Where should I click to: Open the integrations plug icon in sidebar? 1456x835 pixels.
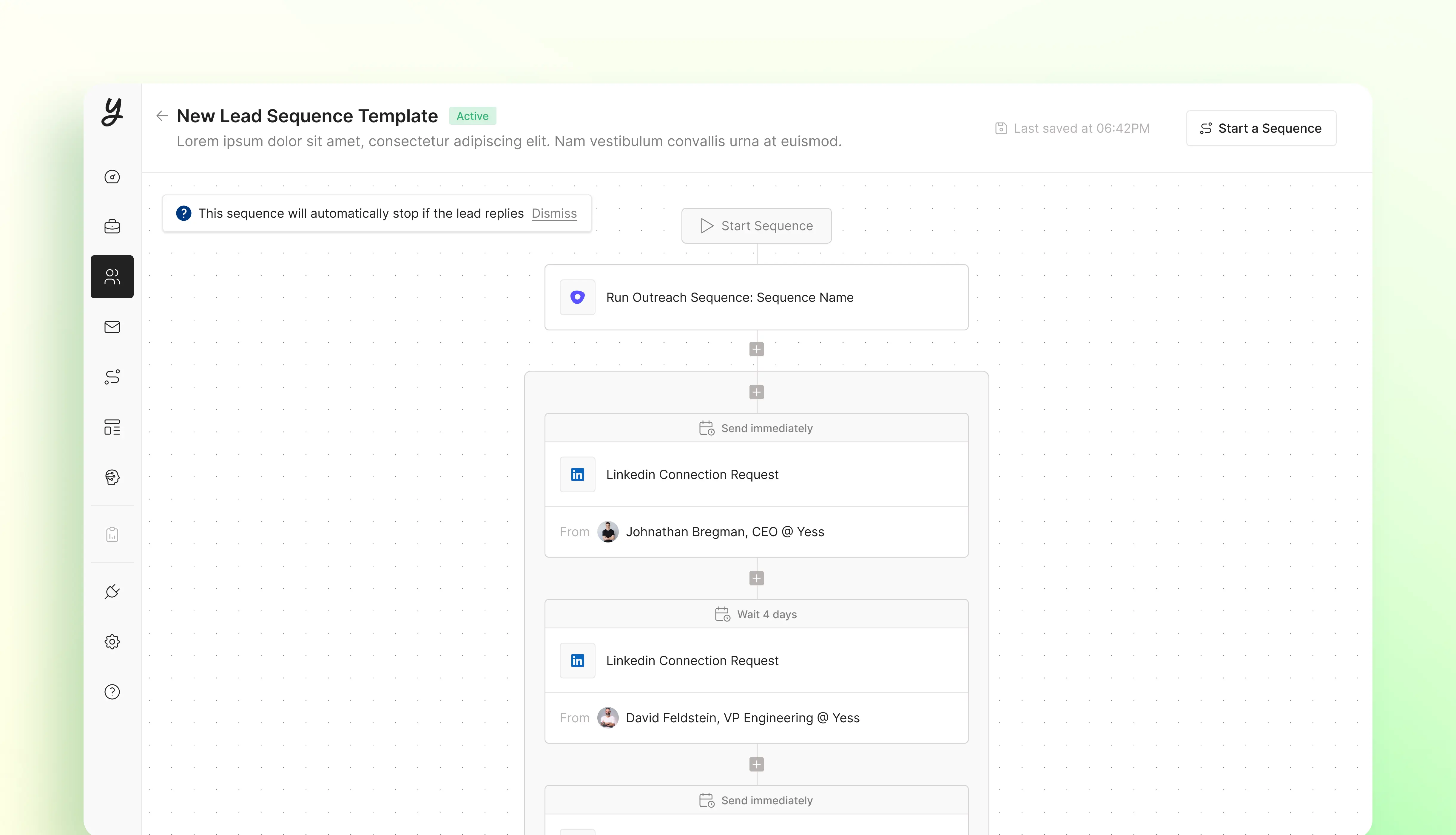pos(112,591)
